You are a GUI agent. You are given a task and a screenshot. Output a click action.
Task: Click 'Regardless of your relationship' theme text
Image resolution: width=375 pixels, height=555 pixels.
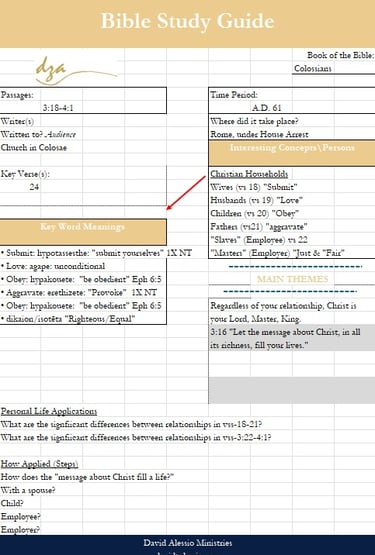[283, 305]
